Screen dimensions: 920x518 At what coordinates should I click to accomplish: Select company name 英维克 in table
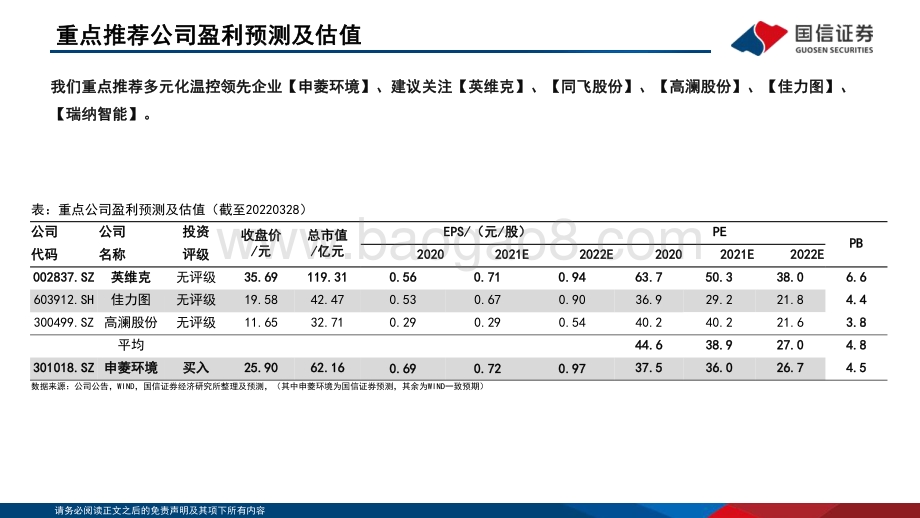131,277
